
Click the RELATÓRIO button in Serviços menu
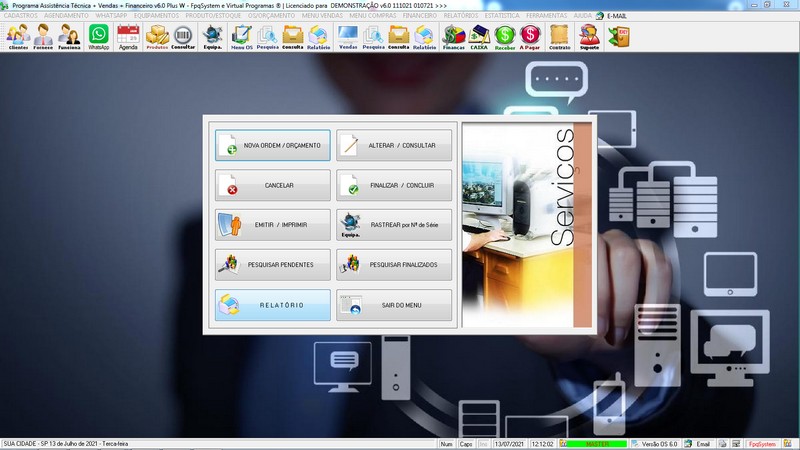272,305
